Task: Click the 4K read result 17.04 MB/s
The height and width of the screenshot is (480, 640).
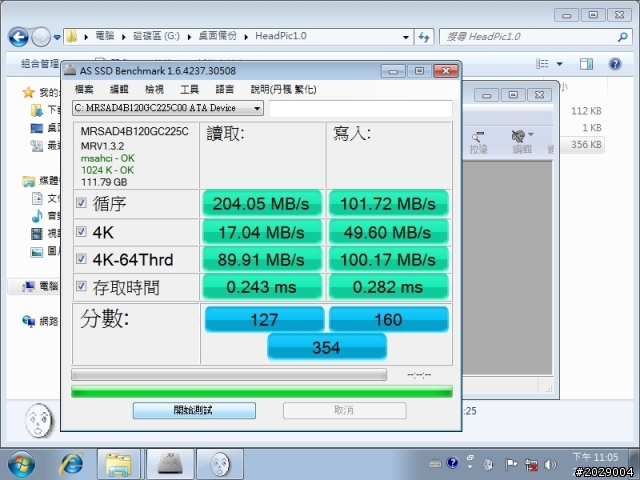Action: click(x=262, y=232)
